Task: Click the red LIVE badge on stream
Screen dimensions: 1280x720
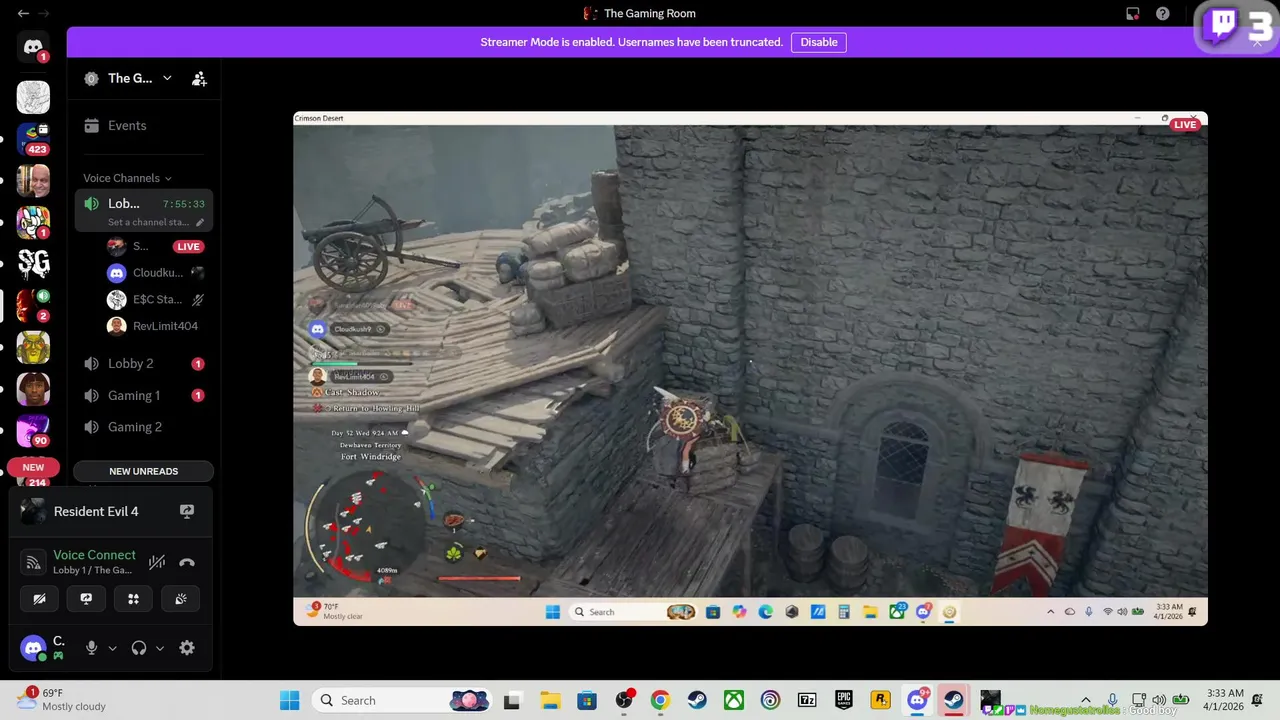Action: coord(1185,125)
